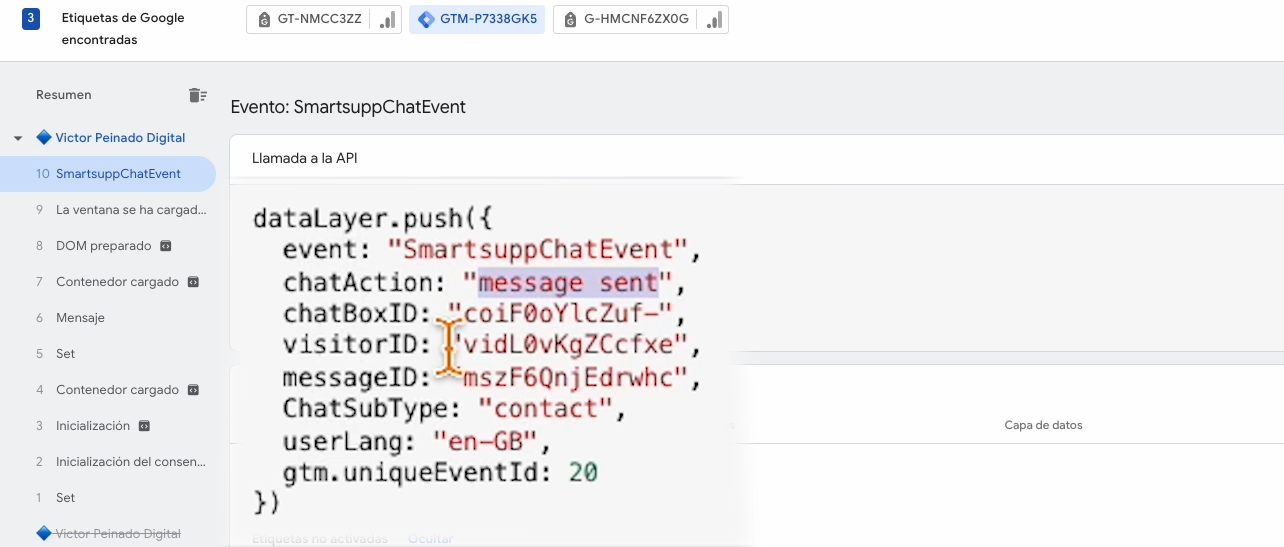Image resolution: width=1284 pixels, height=547 pixels.
Task: Click the 3 tags found badge
Action: click(x=31, y=18)
